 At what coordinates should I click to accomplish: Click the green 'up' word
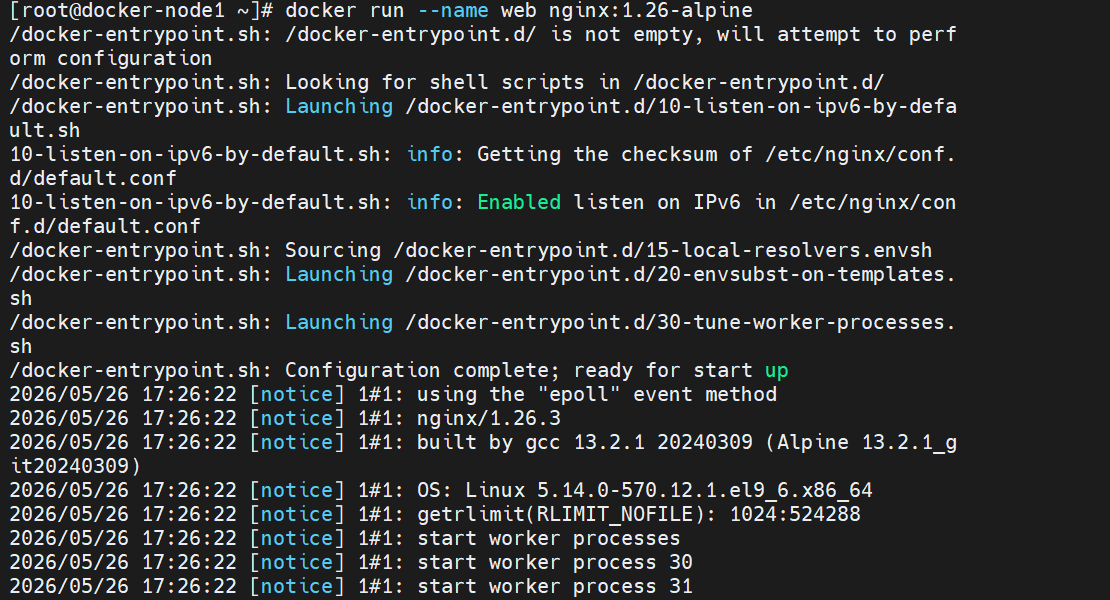pos(777,371)
